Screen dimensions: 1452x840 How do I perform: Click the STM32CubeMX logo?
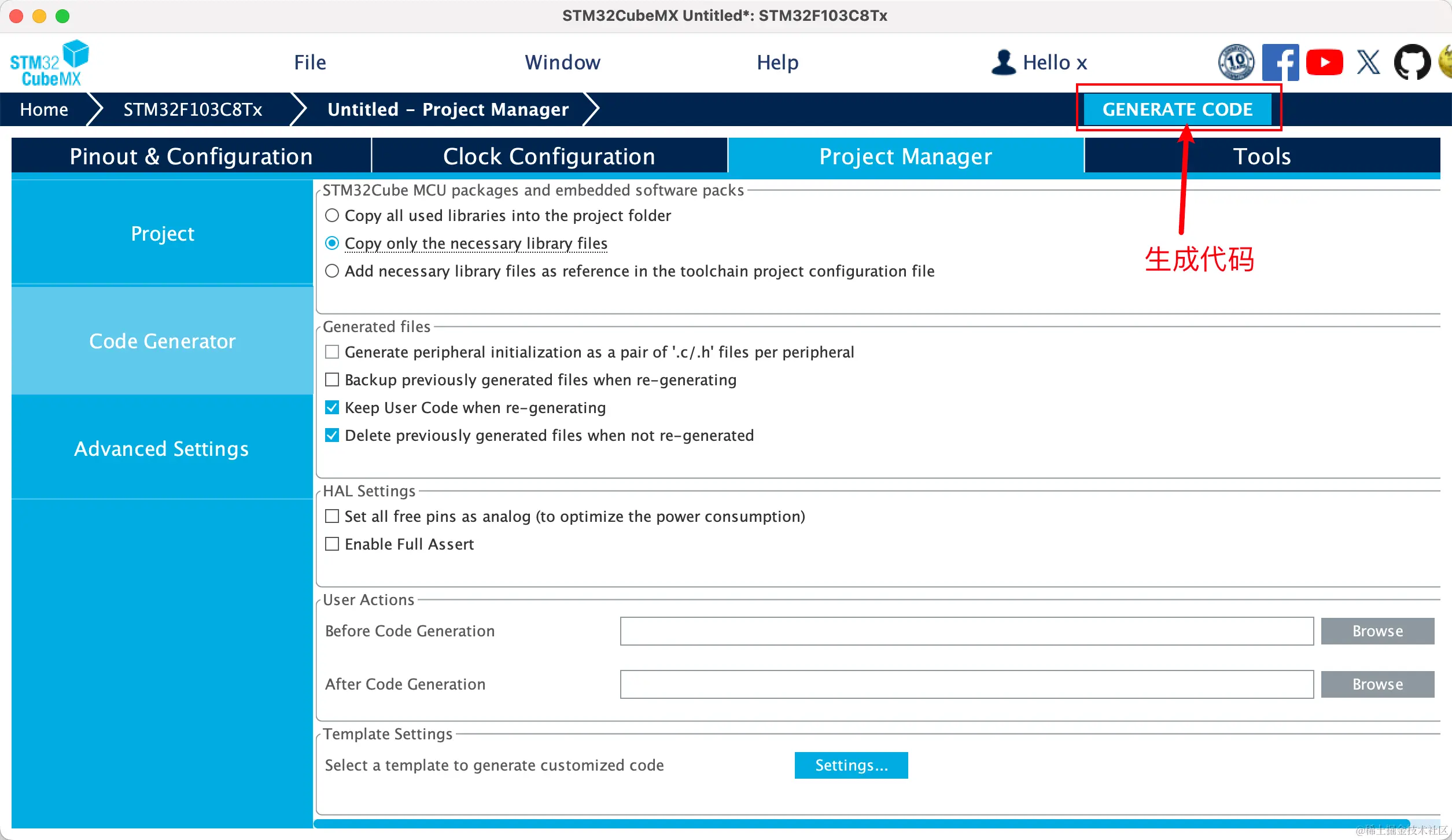click(x=50, y=62)
